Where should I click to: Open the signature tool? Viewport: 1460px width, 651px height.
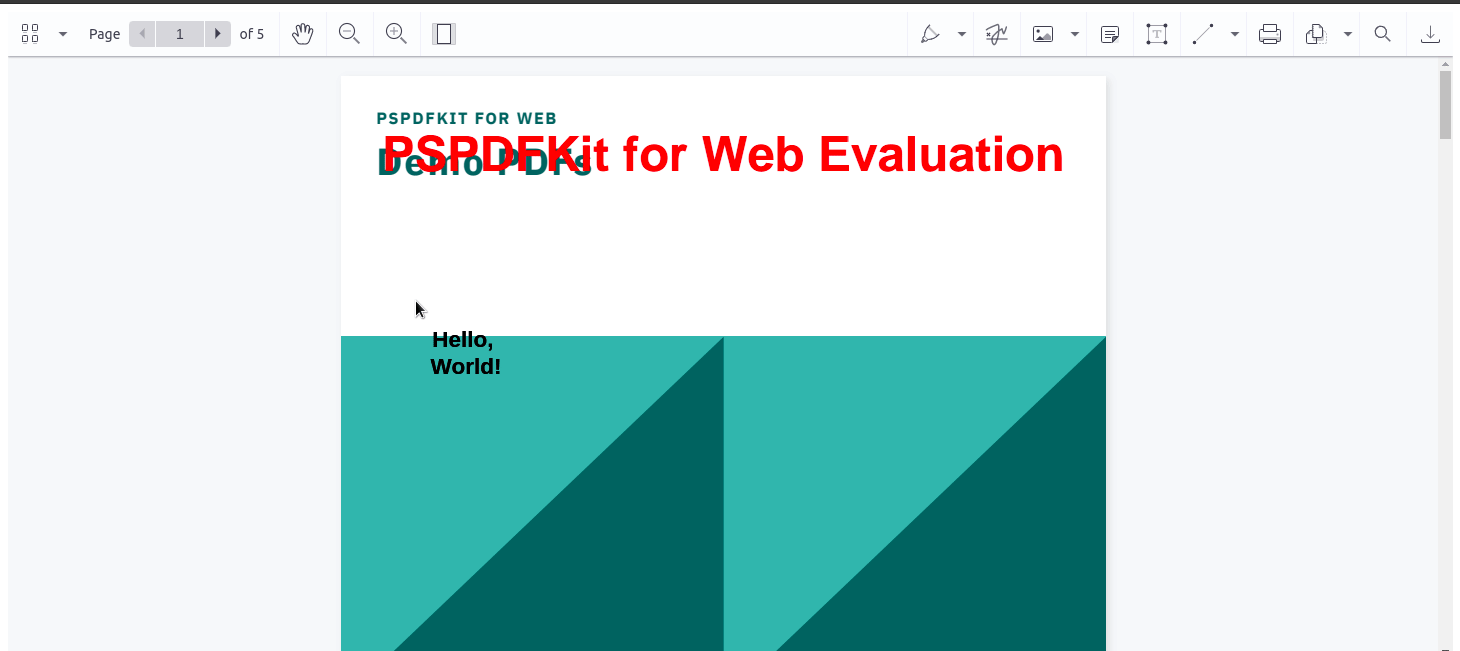click(x=995, y=33)
